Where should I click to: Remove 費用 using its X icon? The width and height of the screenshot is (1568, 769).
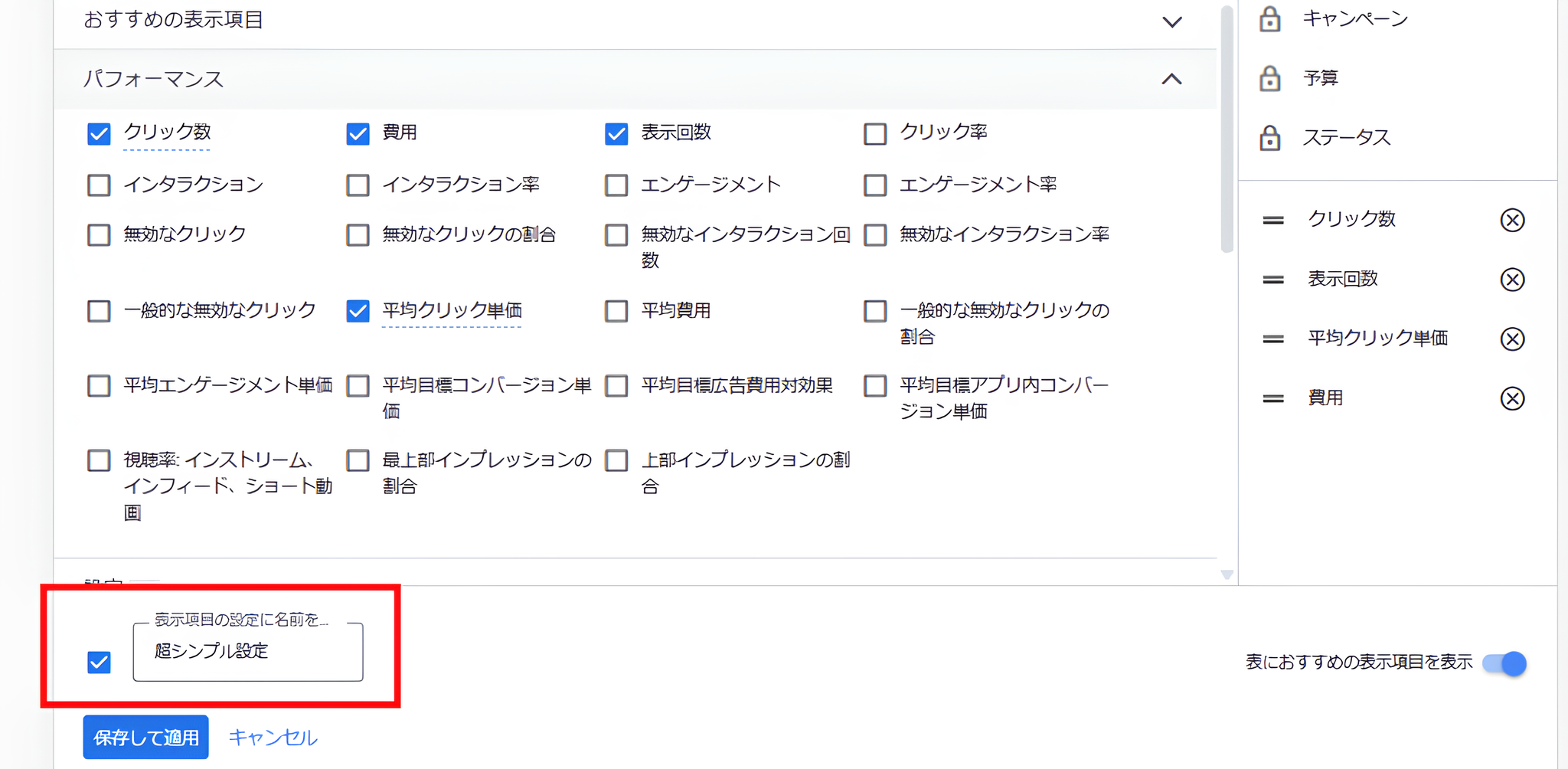point(1512,398)
